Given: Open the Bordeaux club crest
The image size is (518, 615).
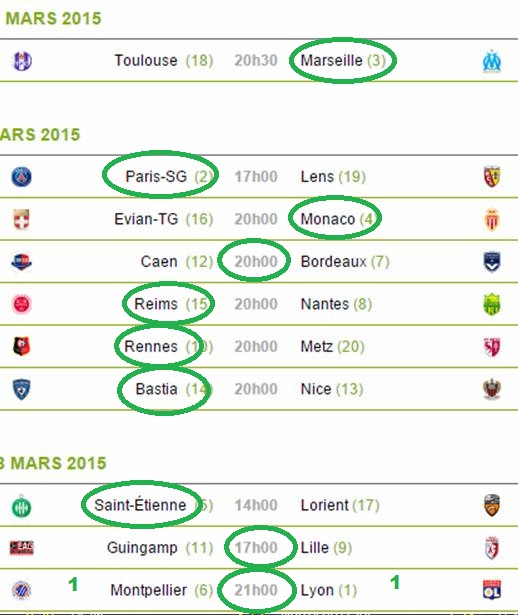Looking at the screenshot, I should coord(492,262).
